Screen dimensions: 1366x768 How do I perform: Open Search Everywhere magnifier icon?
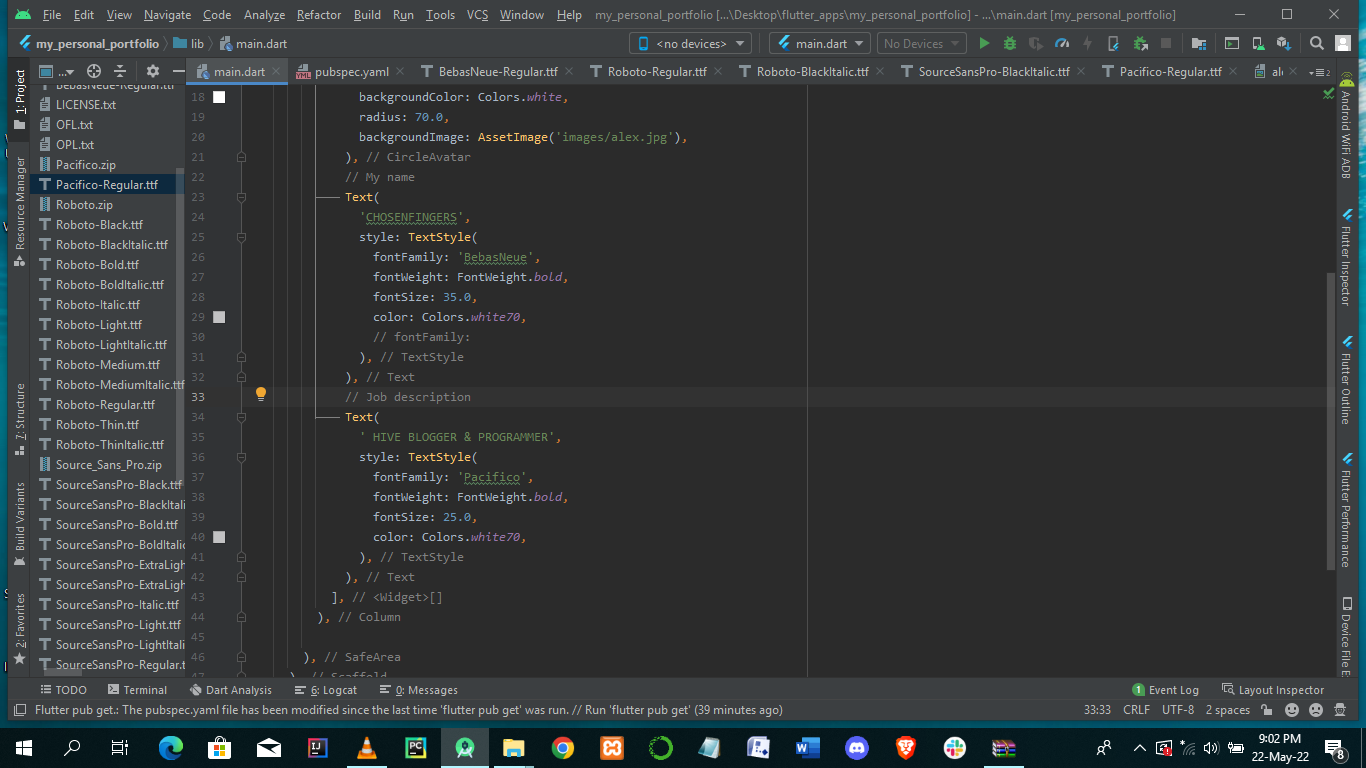(x=1317, y=44)
